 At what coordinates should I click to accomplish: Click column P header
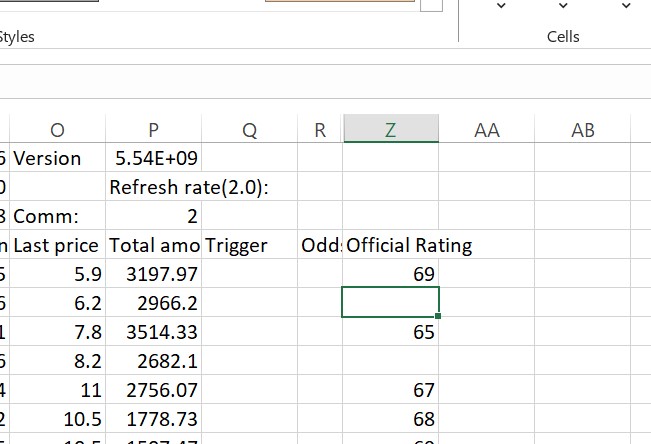(x=152, y=130)
